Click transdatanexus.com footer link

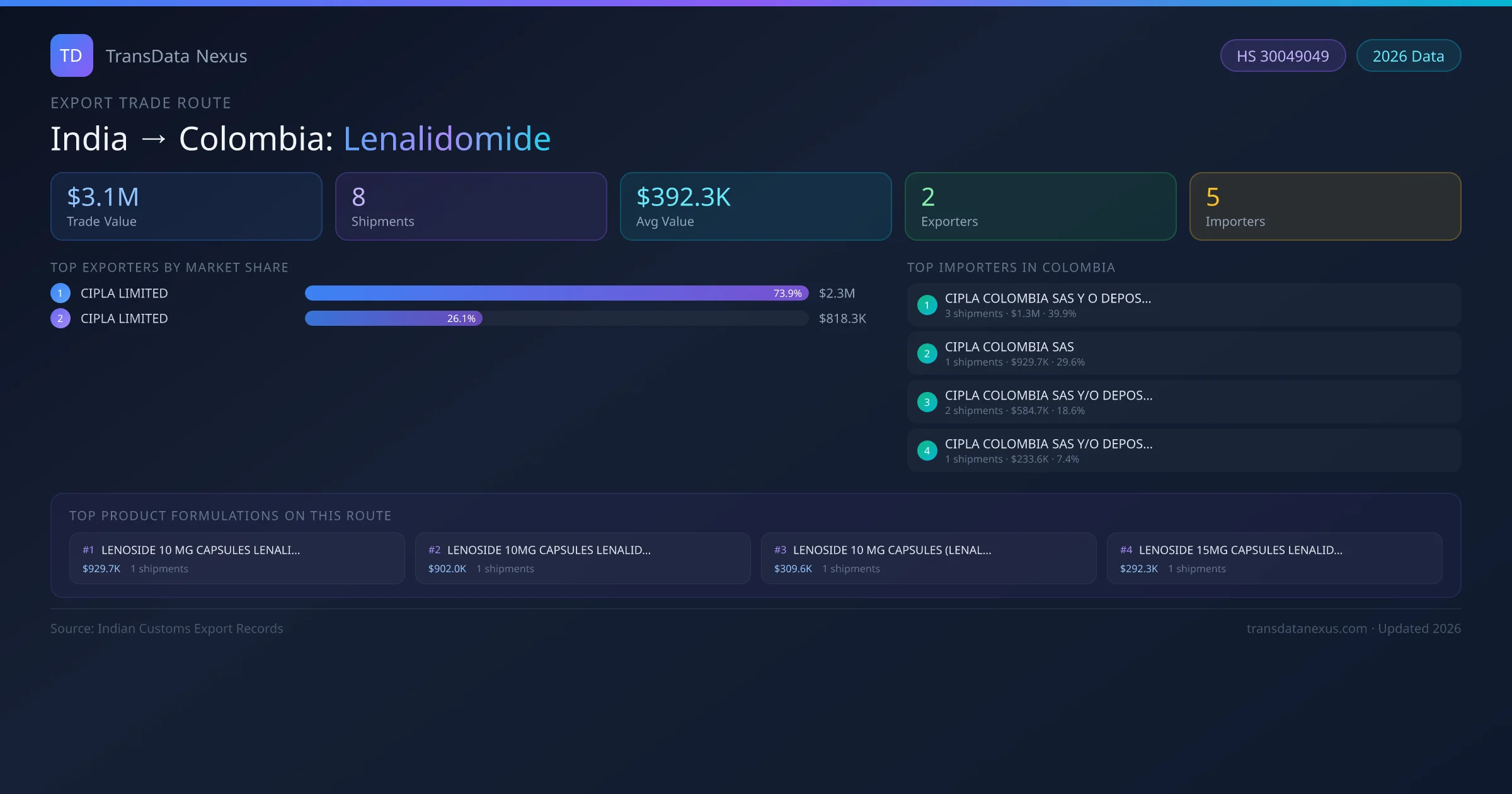click(x=1307, y=628)
